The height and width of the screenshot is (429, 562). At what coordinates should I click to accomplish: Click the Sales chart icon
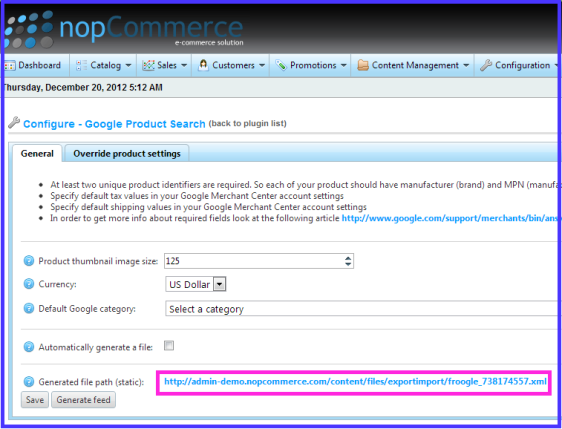(148, 65)
